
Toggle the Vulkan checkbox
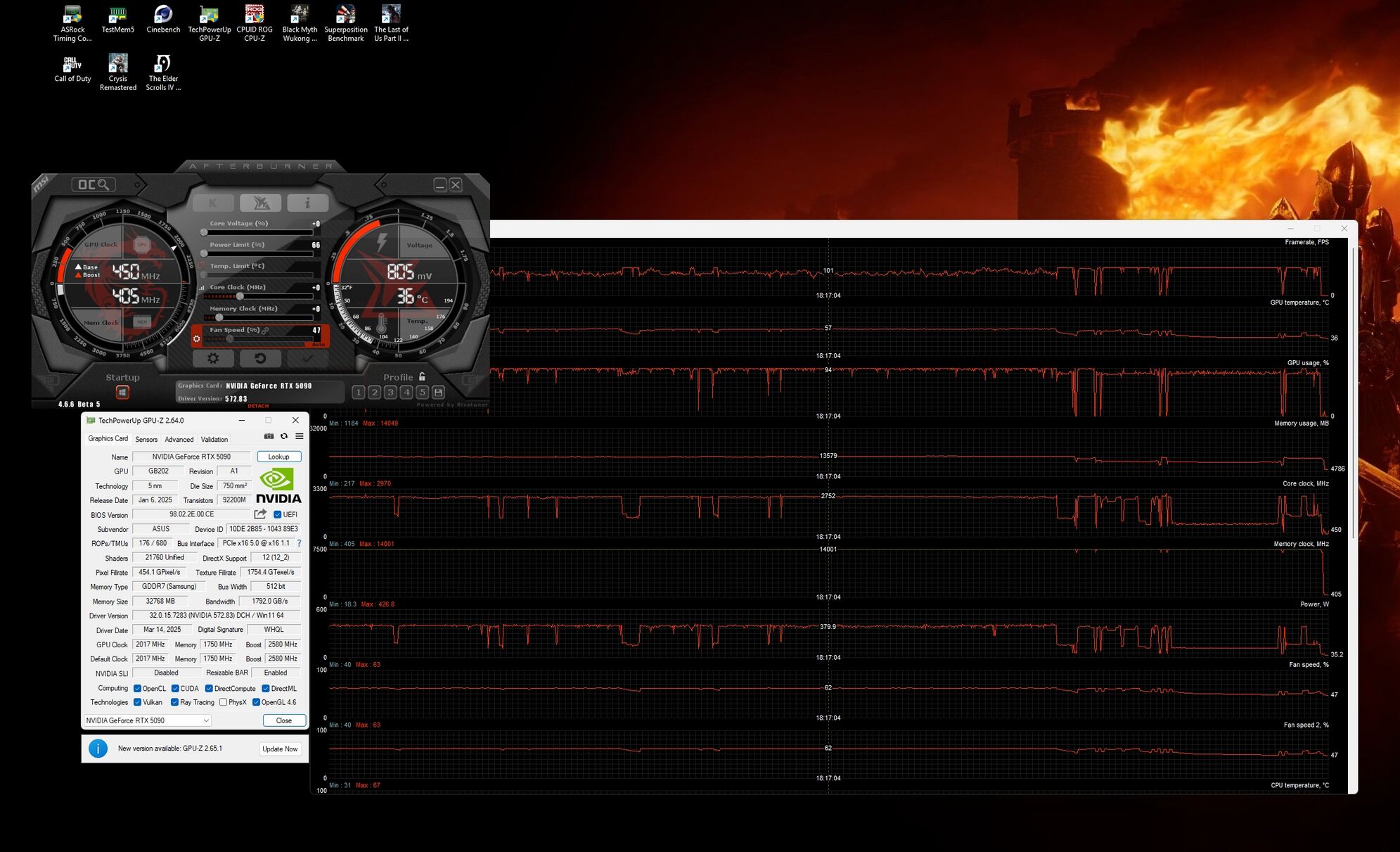pyautogui.click(x=137, y=701)
